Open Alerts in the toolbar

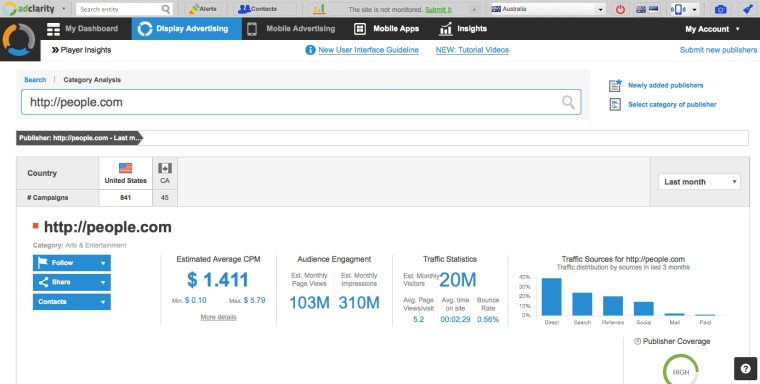coord(203,9)
